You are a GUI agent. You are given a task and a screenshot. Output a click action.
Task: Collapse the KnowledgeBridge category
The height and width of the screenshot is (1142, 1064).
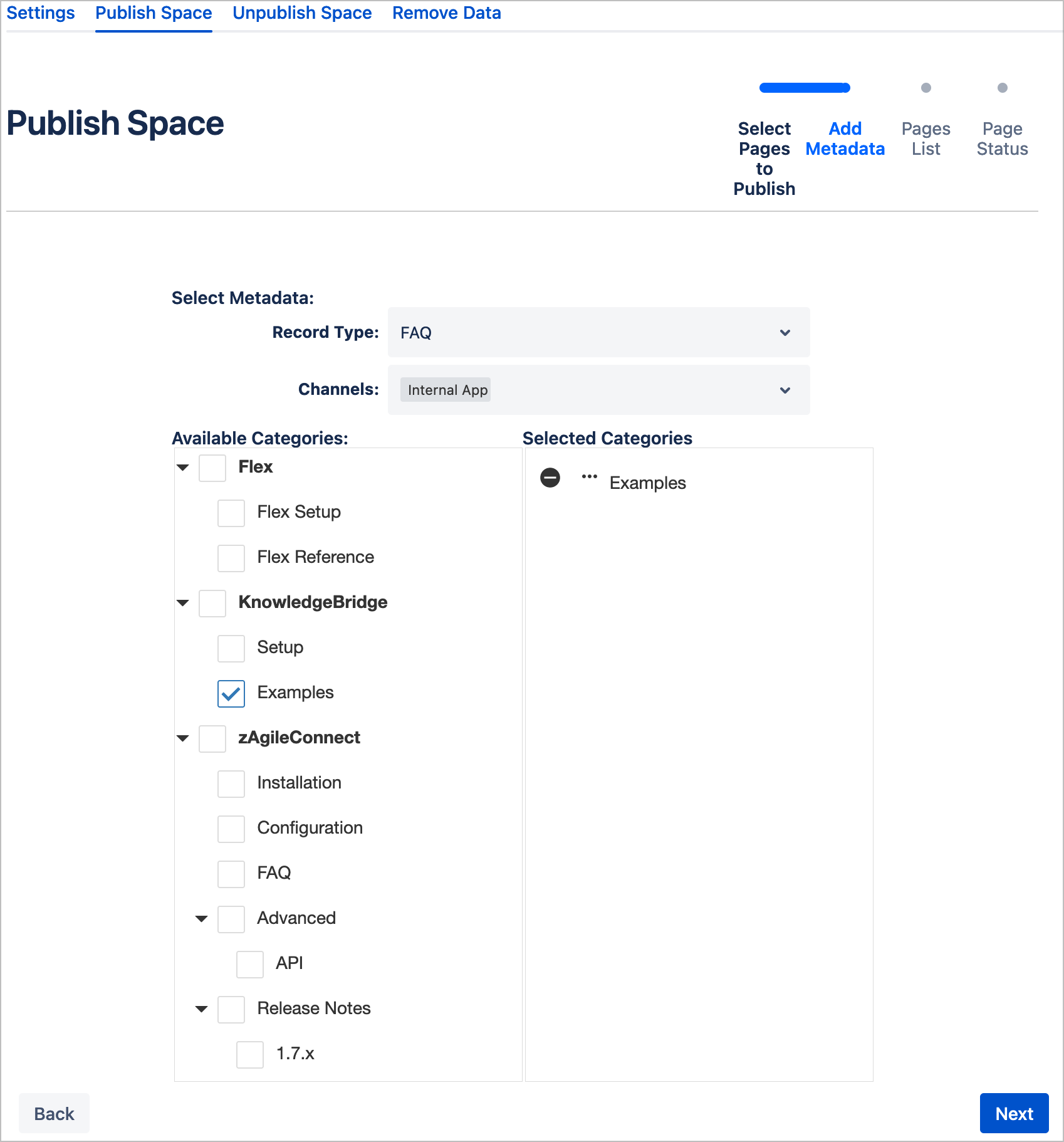pyautogui.click(x=183, y=603)
